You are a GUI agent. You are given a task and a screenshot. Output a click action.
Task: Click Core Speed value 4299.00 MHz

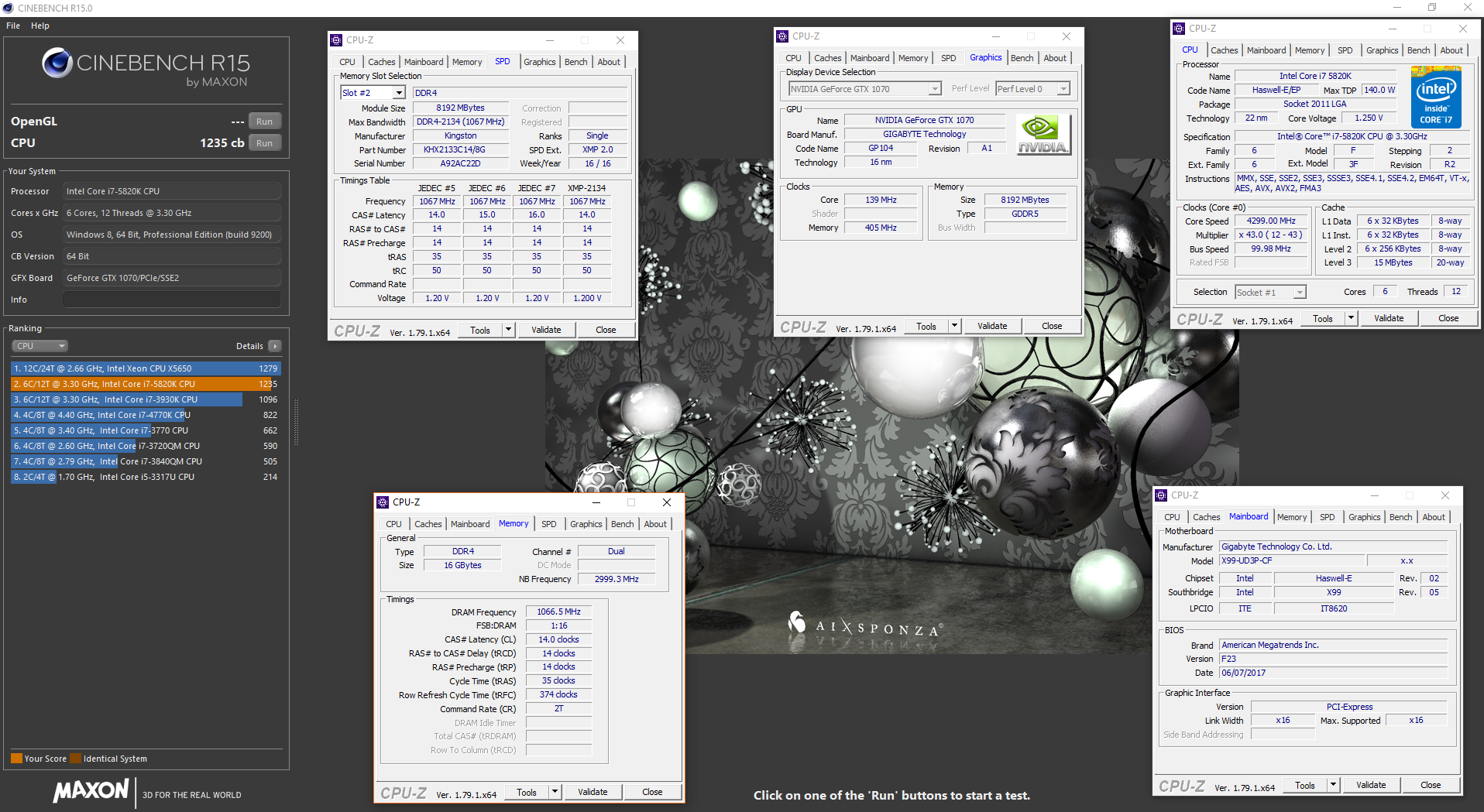tap(1271, 221)
